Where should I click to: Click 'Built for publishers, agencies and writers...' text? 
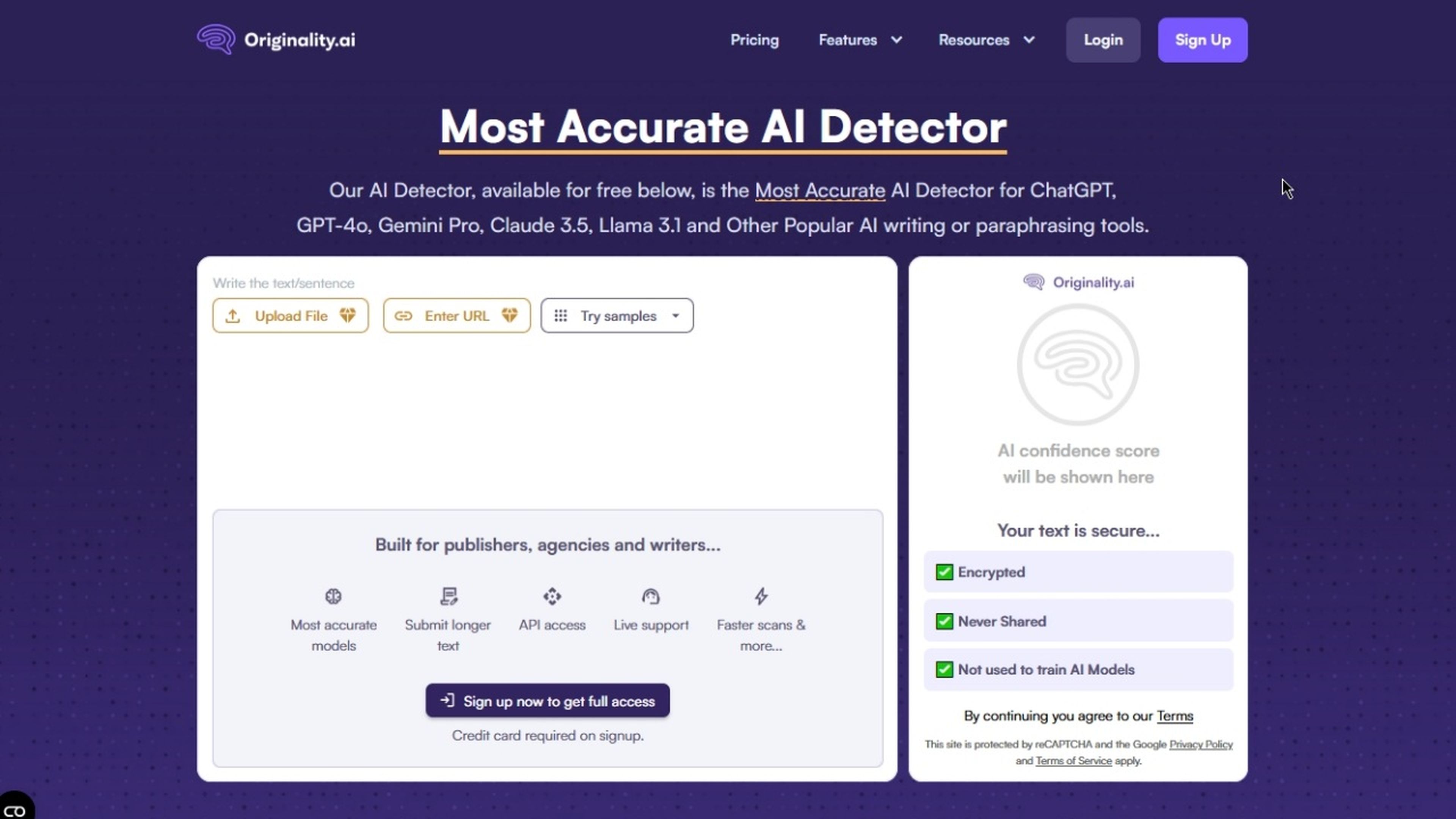[x=548, y=545]
